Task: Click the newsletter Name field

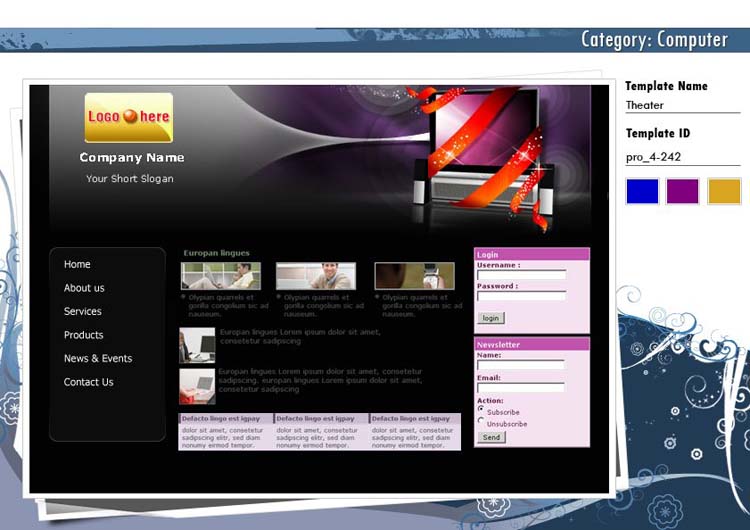Action: point(520,365)
